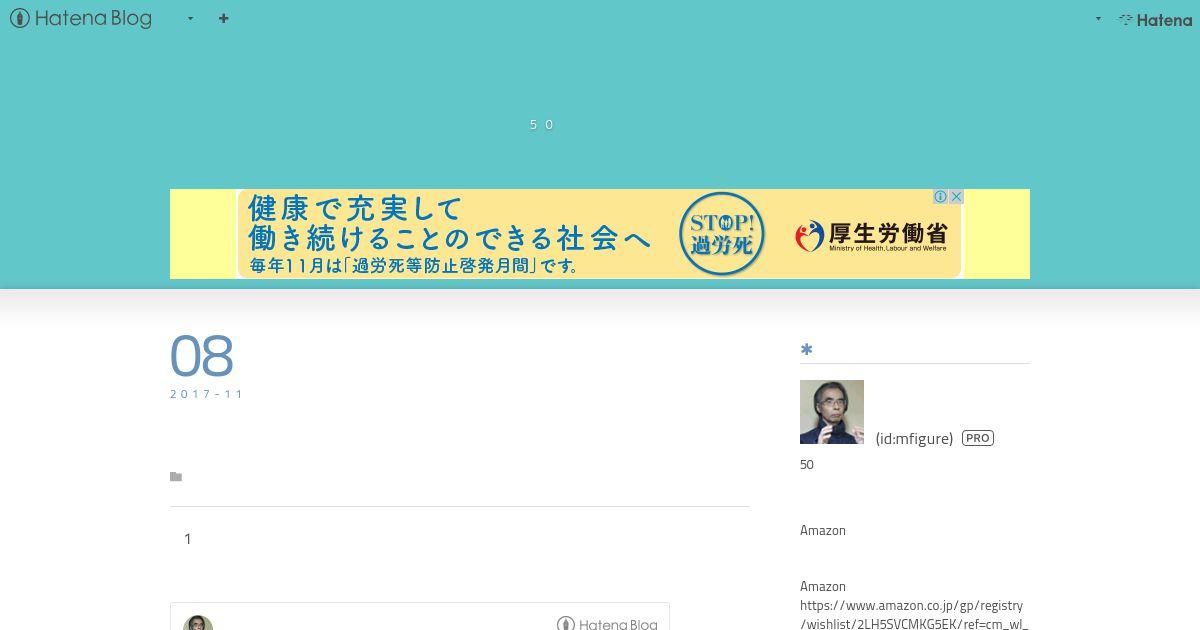1200x630 pixels.
Task: Click the STOP! 過労死 circle badge
Action: (x=721, y=234)
